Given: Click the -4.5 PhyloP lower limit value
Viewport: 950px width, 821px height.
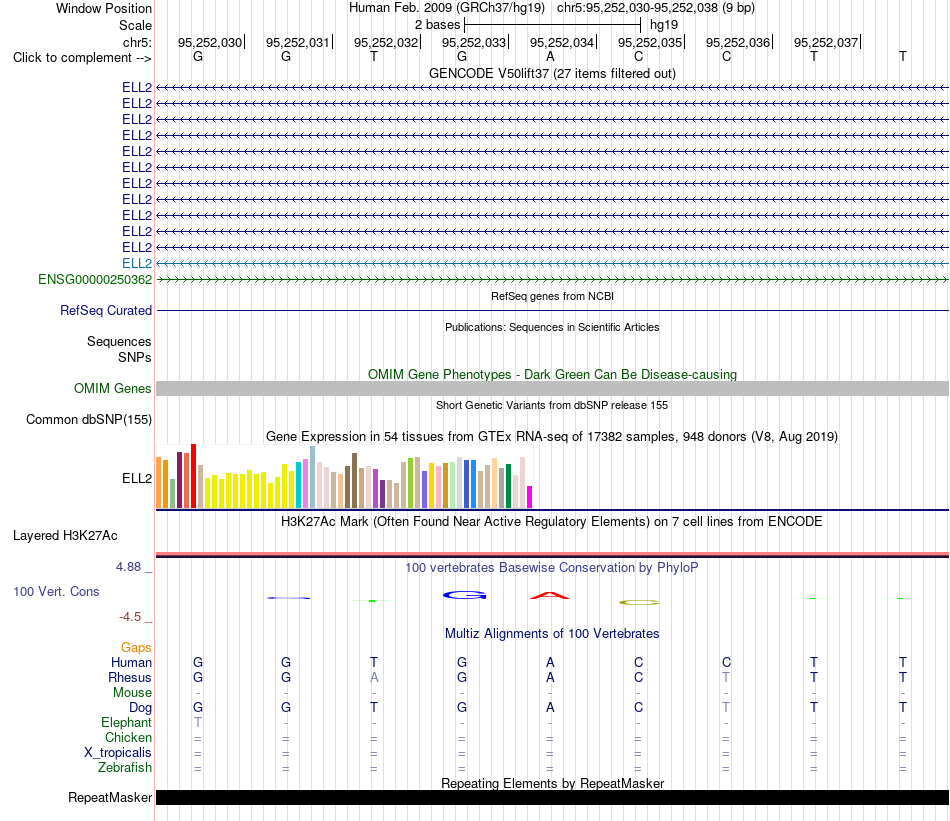Looking at the screenshot, I should (130, 617).
